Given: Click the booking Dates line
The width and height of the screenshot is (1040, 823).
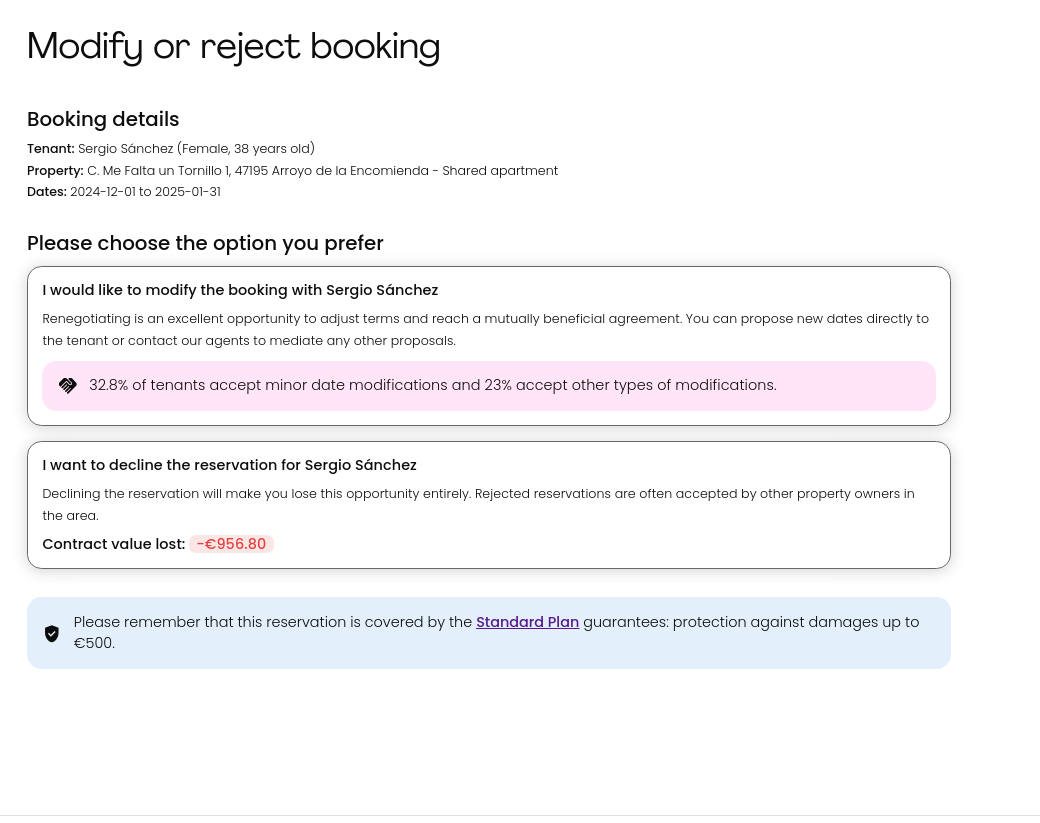Looking at the screenshot, I should pos(124,192).
